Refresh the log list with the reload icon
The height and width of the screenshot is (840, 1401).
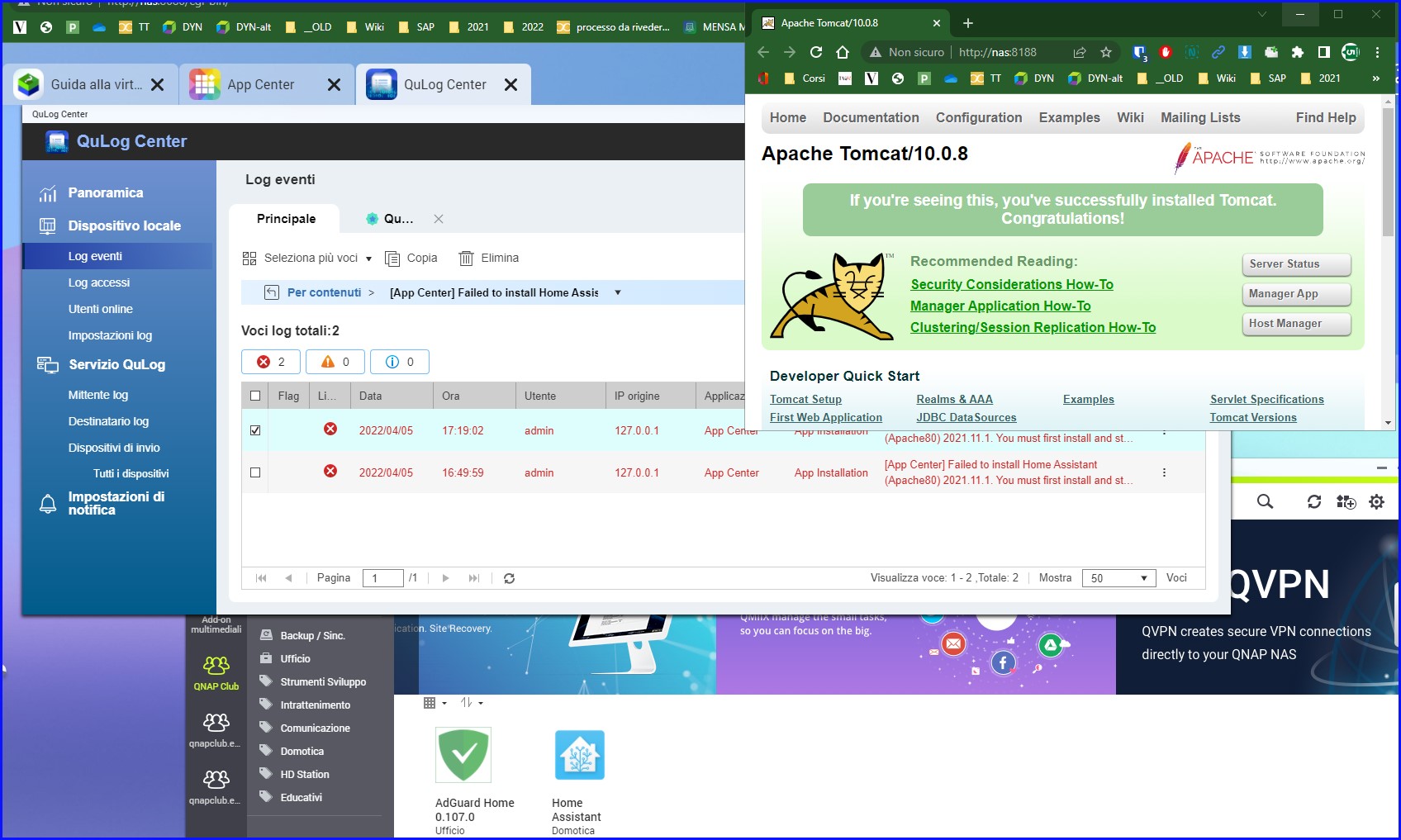(509, 578)
